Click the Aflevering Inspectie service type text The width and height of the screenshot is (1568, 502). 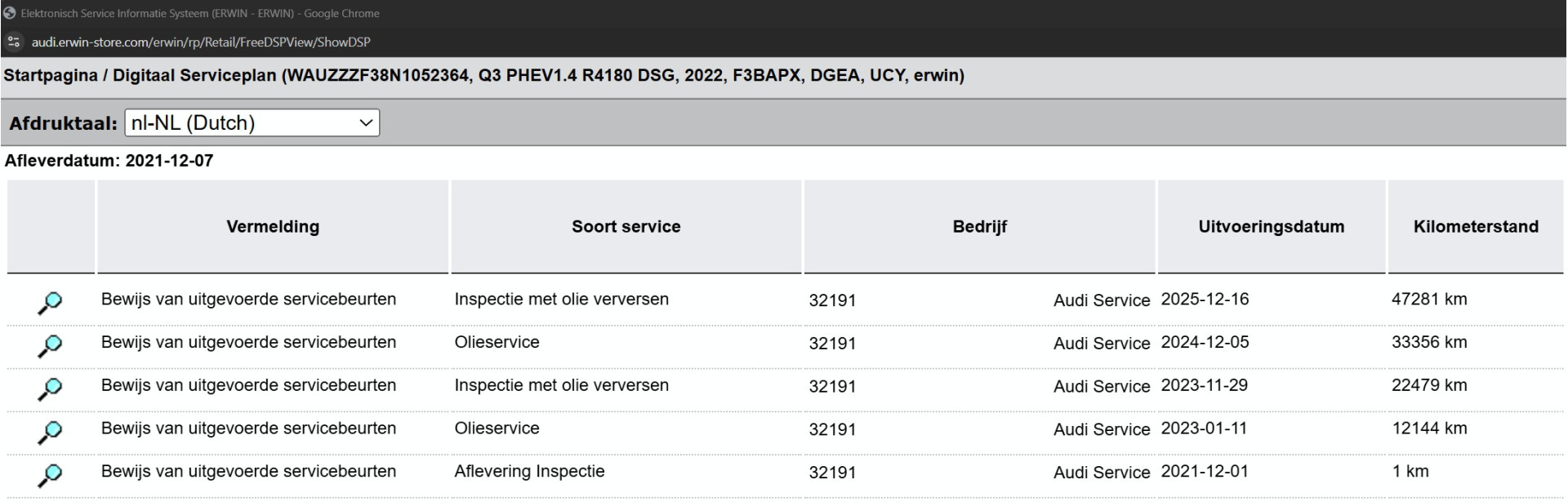[x=529, y=472]
